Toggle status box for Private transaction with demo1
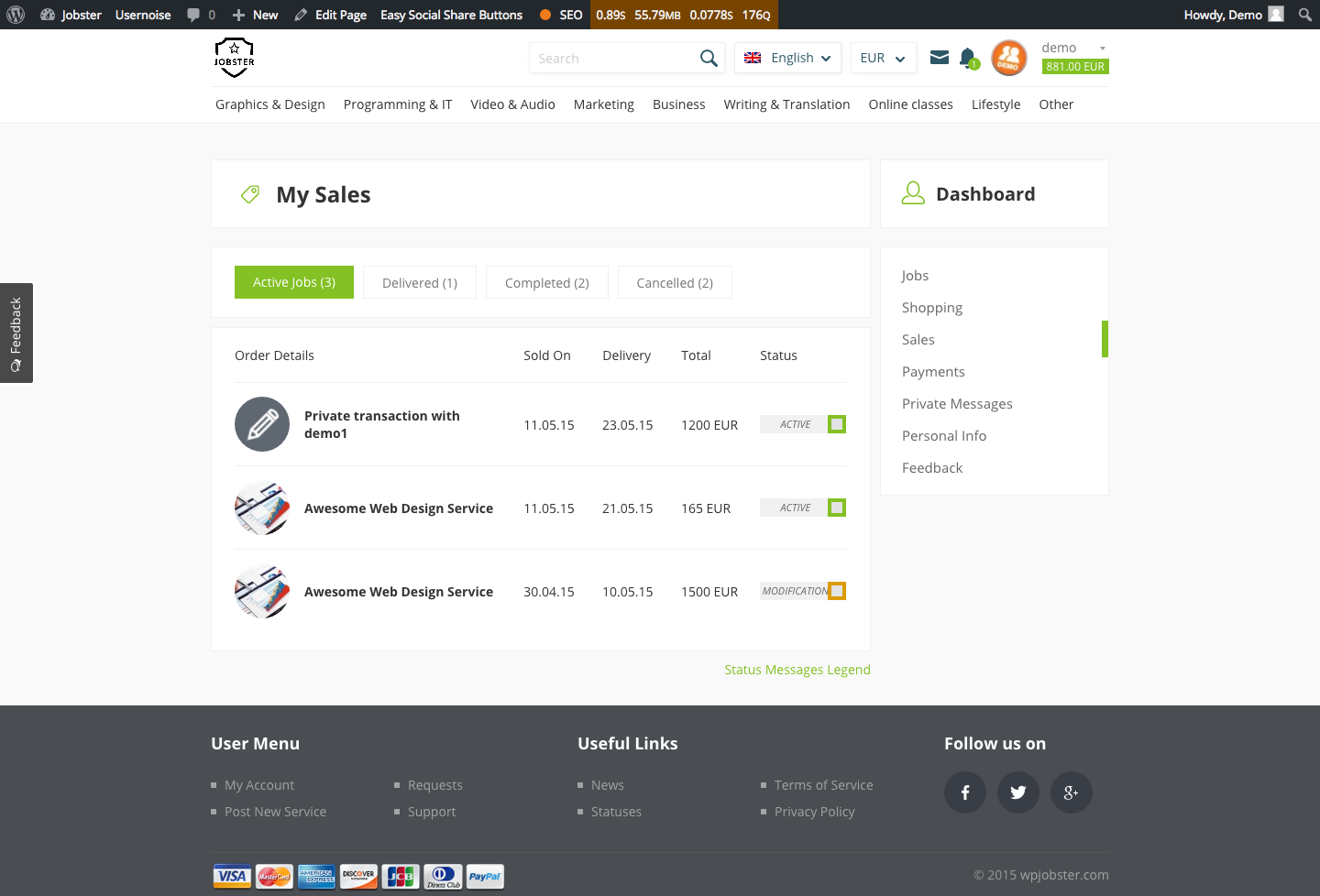 tap(837, 424)
